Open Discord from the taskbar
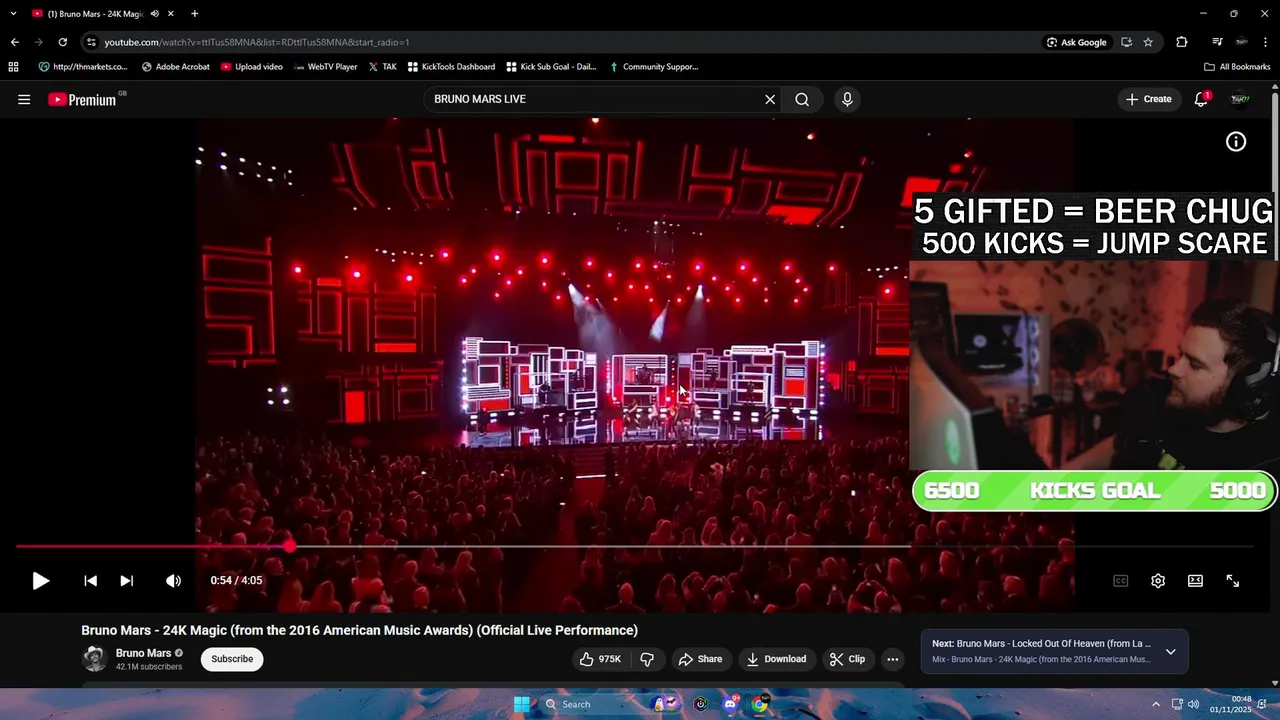Screen dimensions: 1280x720 click(730, 704)
